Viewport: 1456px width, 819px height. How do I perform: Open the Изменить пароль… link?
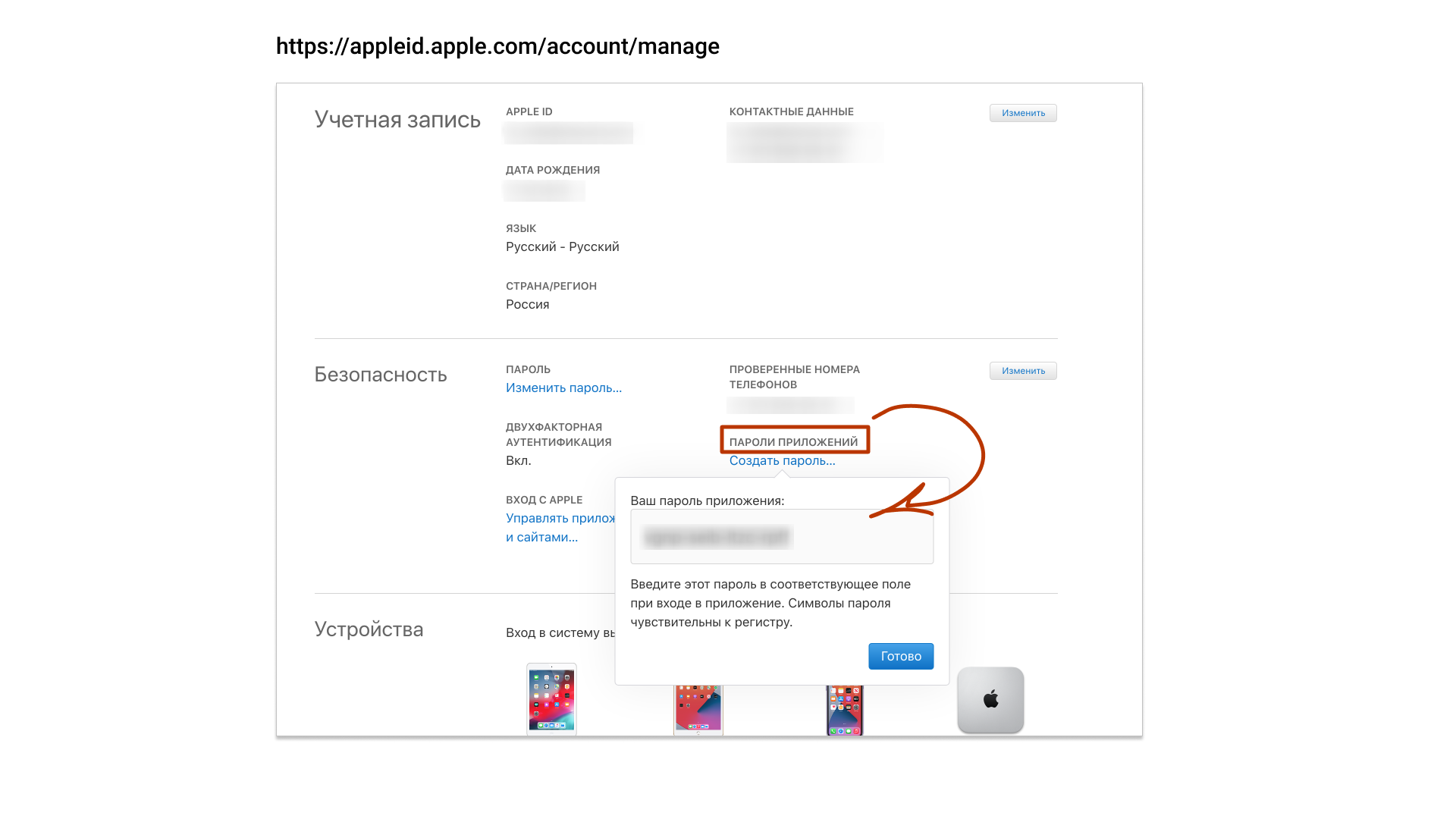(x=563, y=388)
